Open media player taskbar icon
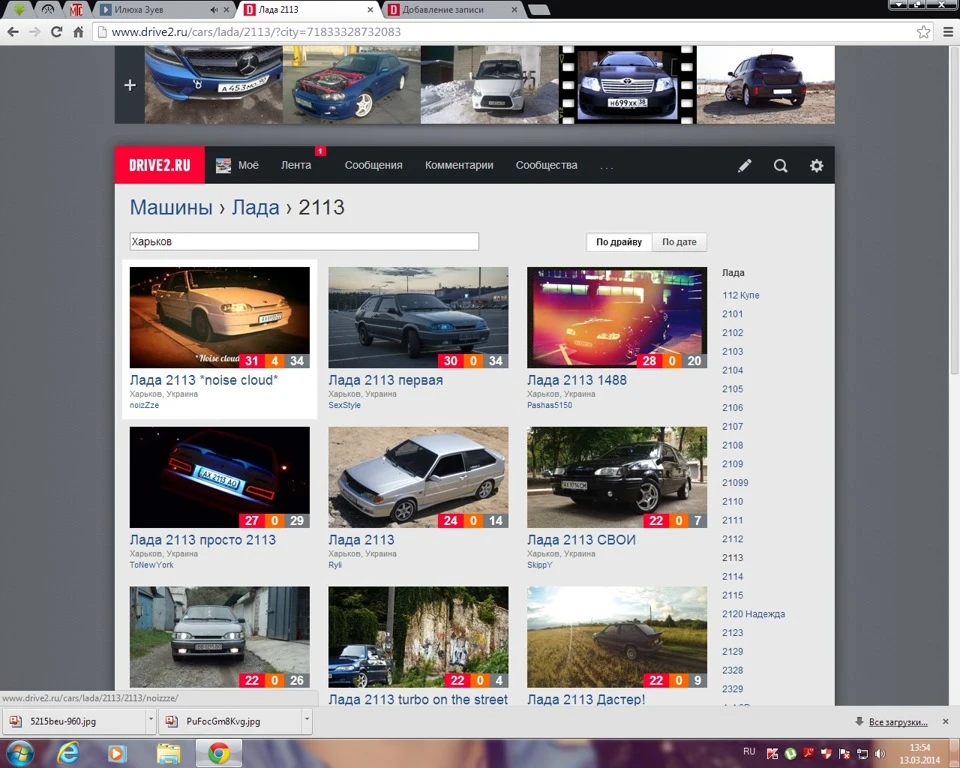The width and height of the screenshot is (960, 768). (118, 753)
